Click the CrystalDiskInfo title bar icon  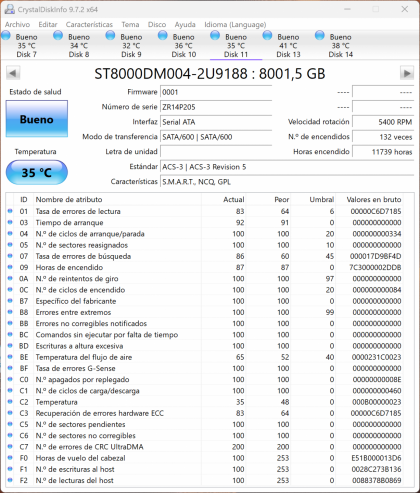click(x=9, y=9)
